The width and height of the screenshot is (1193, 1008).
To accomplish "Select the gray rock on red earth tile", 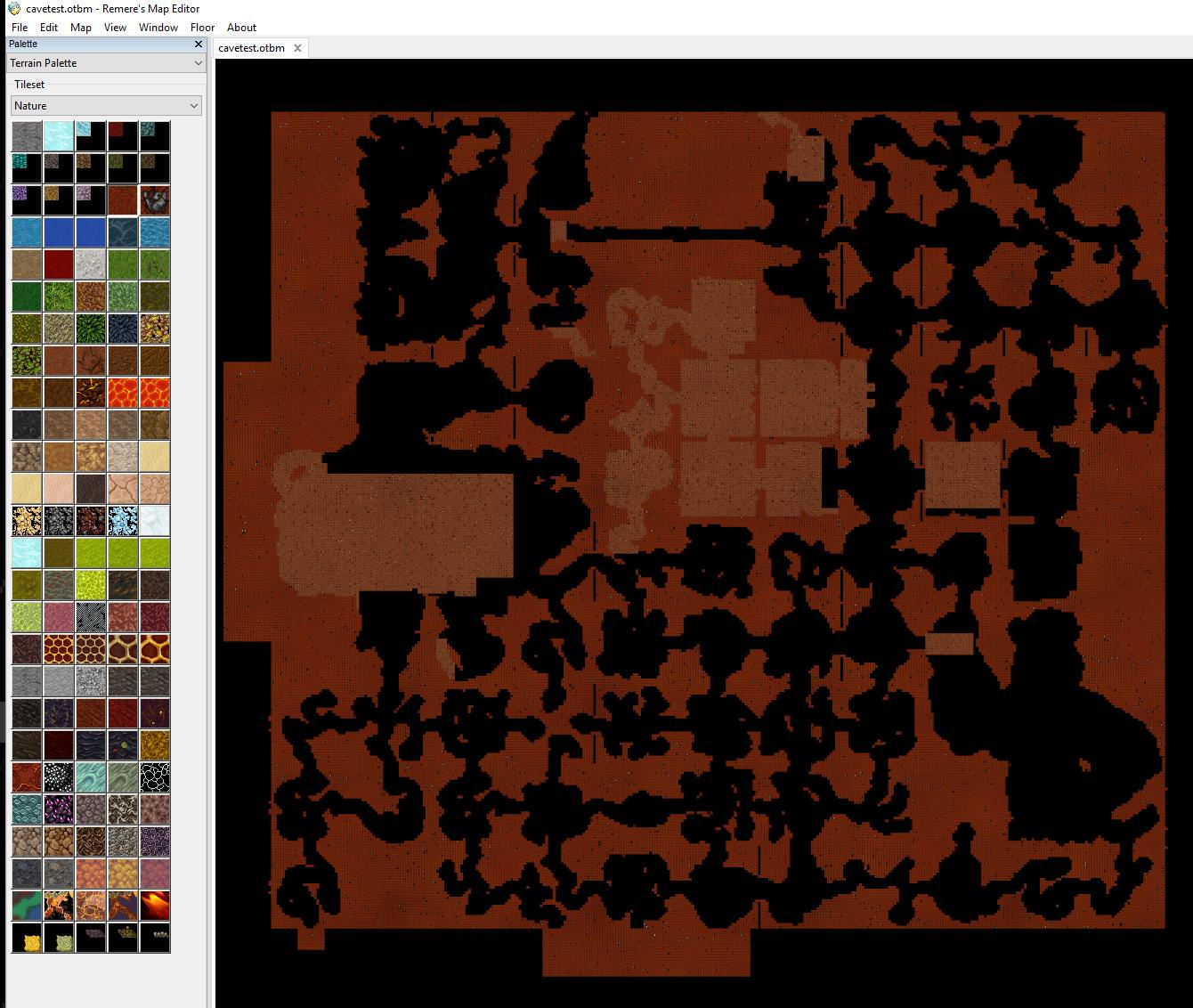I will [155, 200].
